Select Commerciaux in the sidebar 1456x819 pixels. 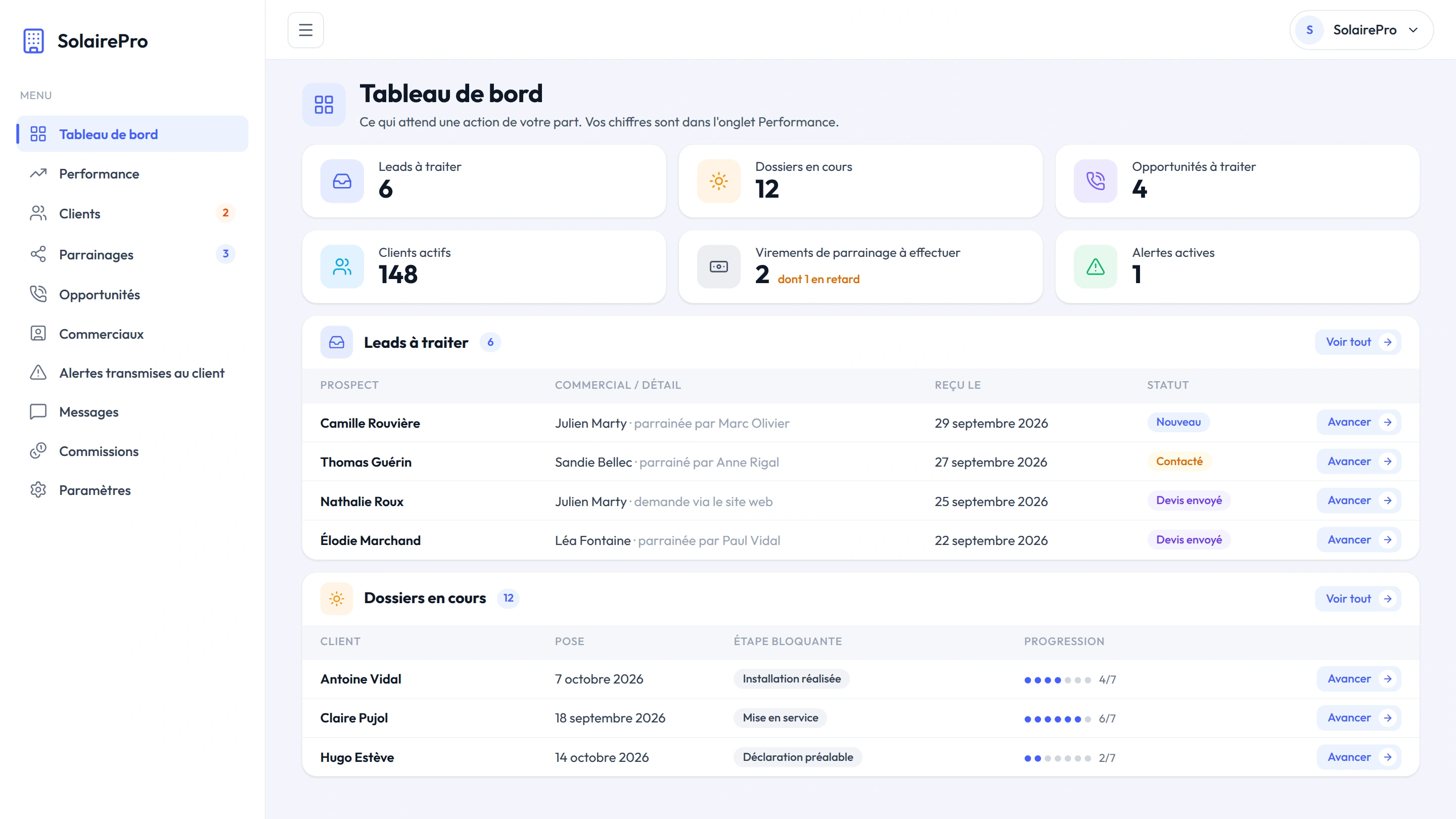click(132, 334)
